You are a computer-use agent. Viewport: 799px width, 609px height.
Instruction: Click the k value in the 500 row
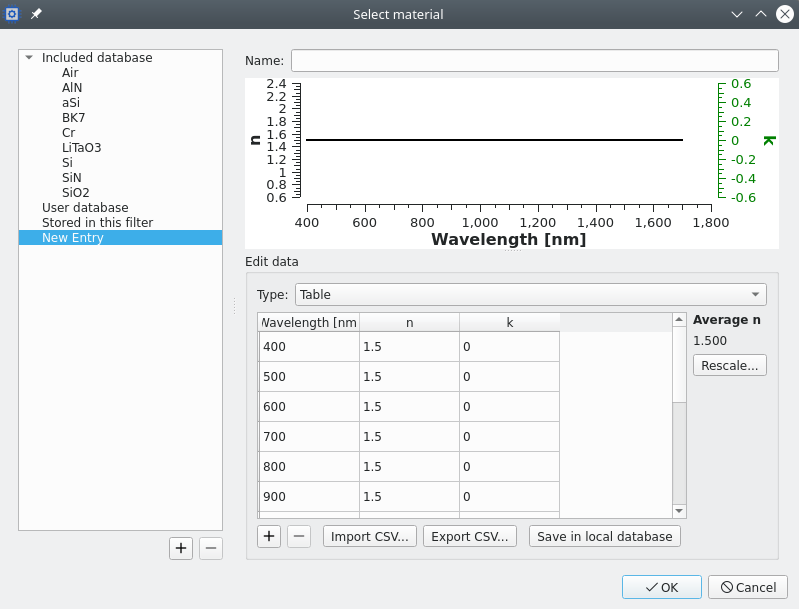click(510, 377)
